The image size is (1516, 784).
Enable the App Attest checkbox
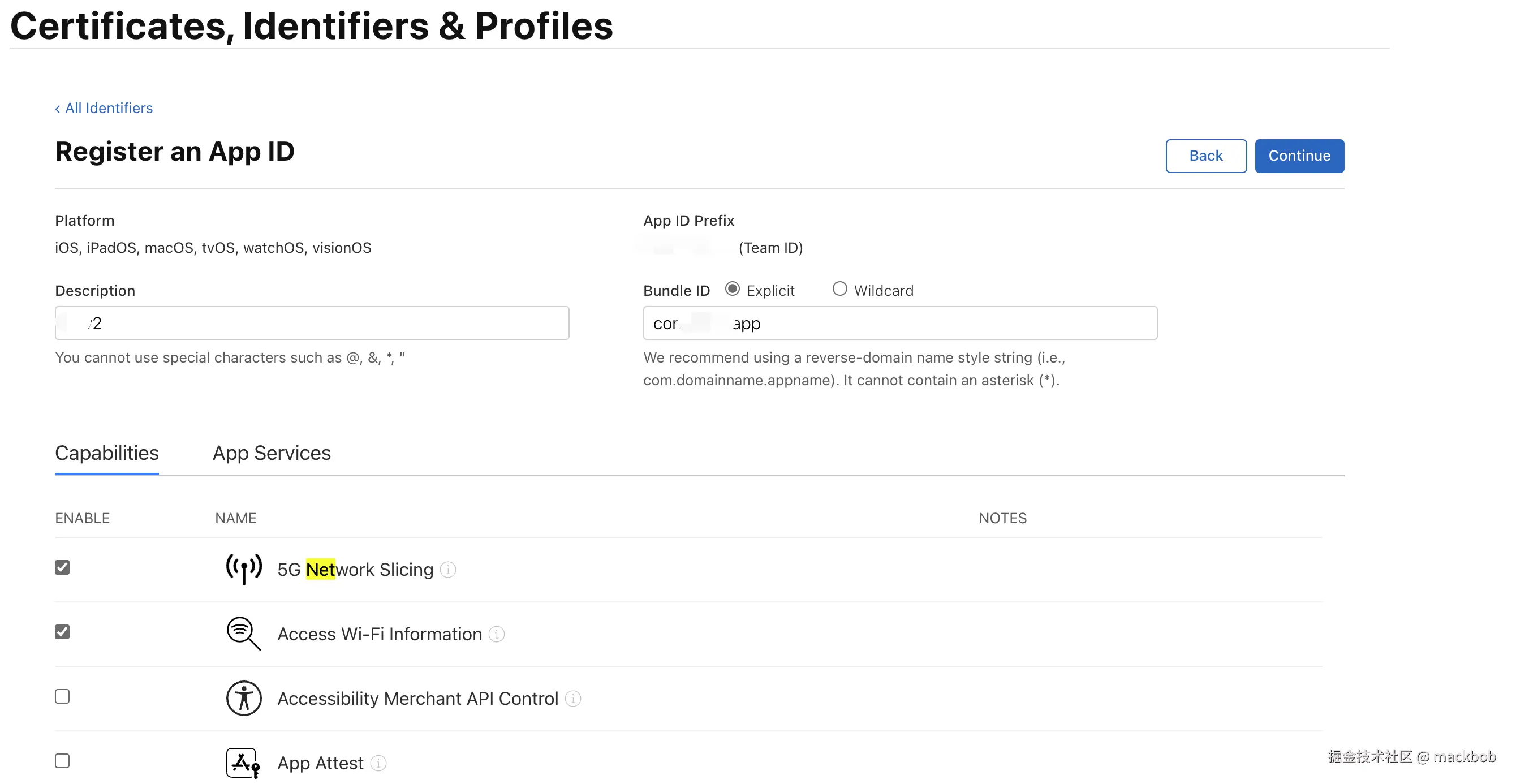tap(62, 760)
